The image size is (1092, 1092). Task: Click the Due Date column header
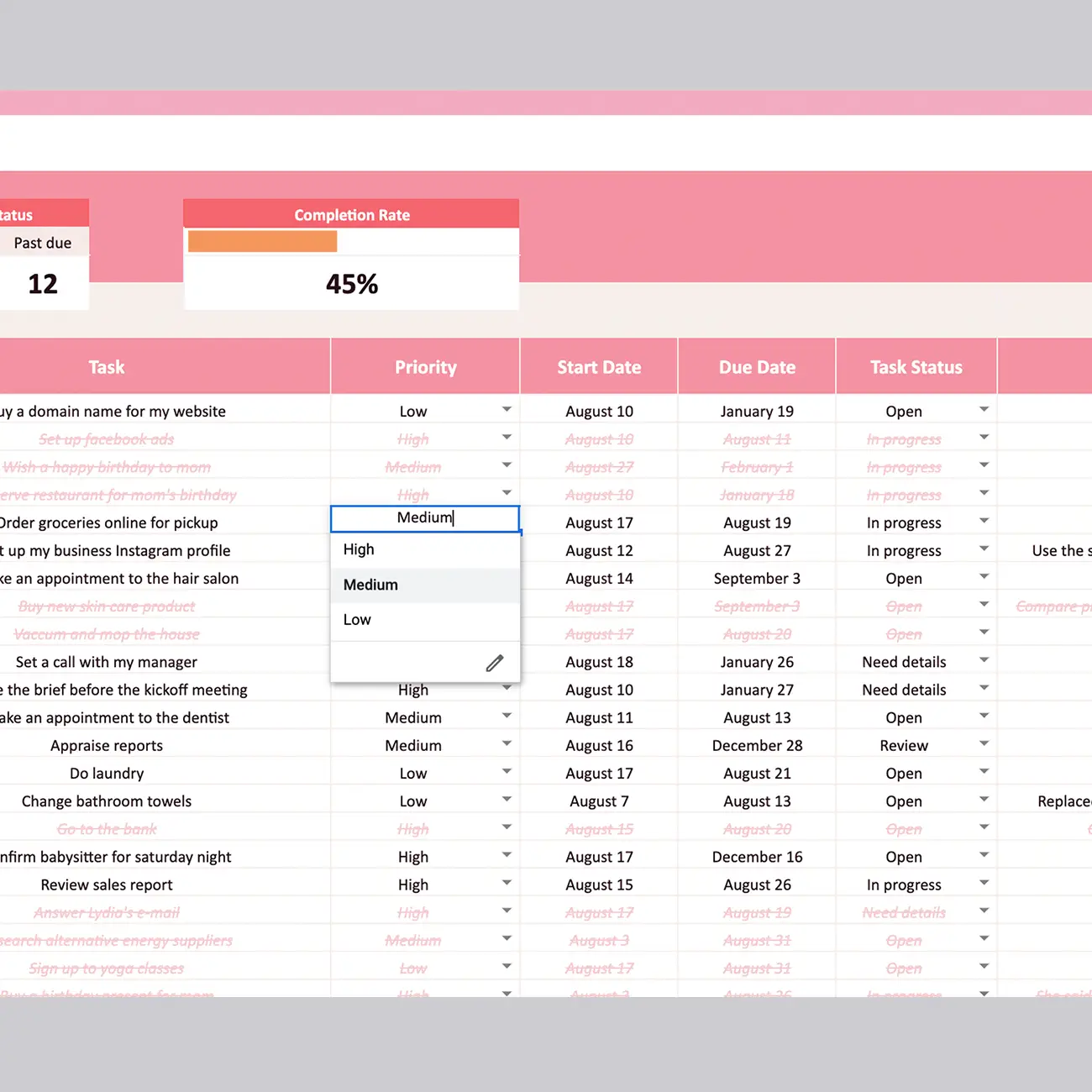[x=757, y=367]
